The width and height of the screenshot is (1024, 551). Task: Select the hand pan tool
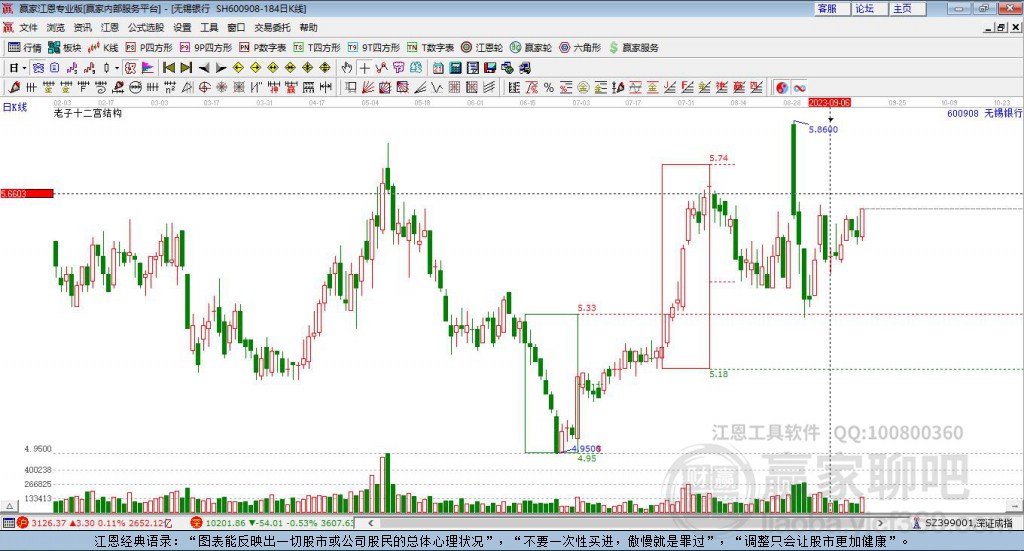[347, 68]
